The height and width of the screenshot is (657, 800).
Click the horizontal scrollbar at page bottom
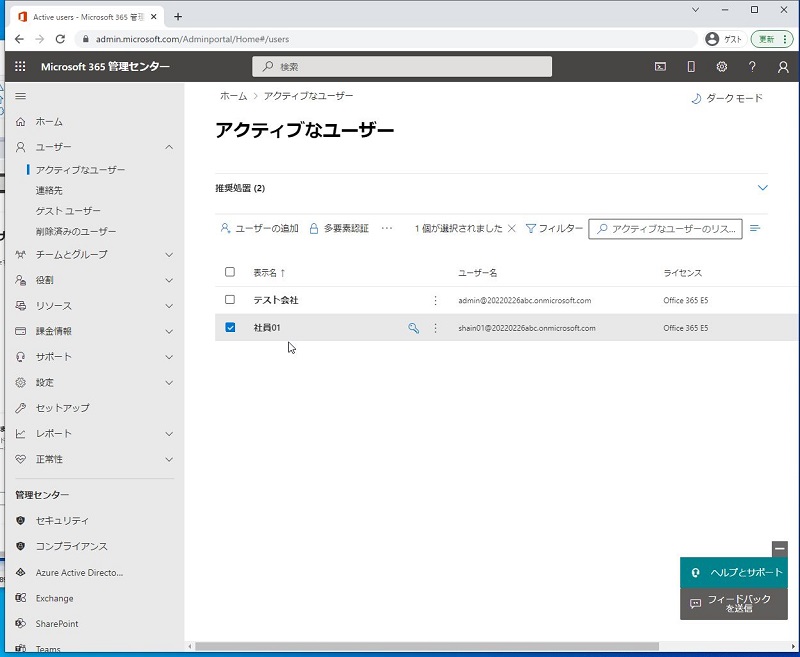tap(427, 646)
